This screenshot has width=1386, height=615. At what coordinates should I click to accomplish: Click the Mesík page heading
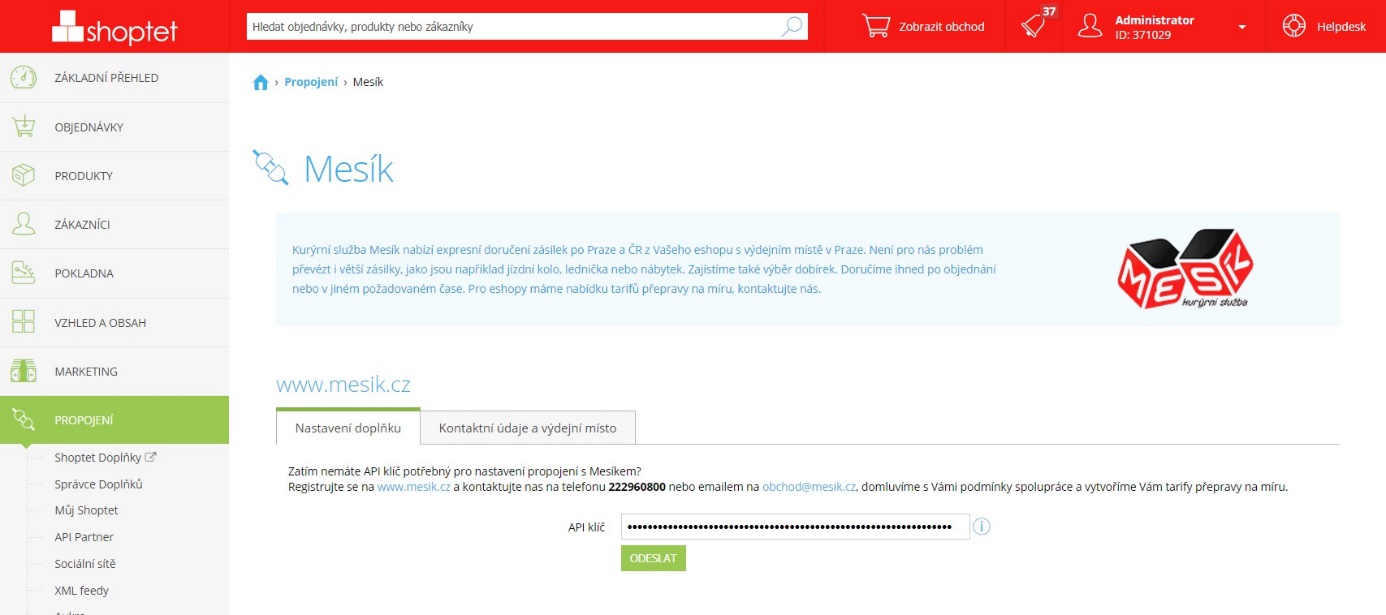348,169
